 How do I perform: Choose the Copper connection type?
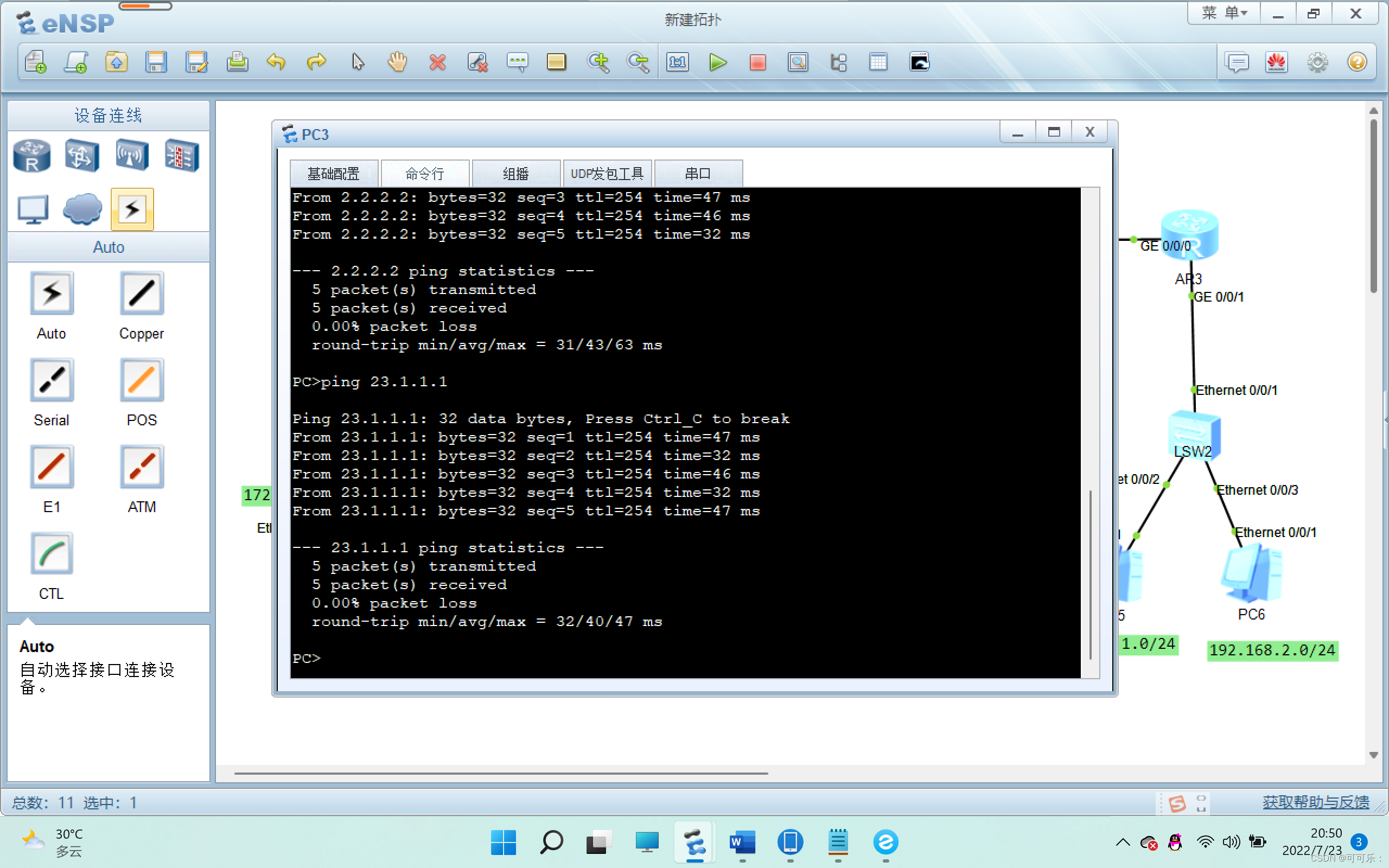141,293
